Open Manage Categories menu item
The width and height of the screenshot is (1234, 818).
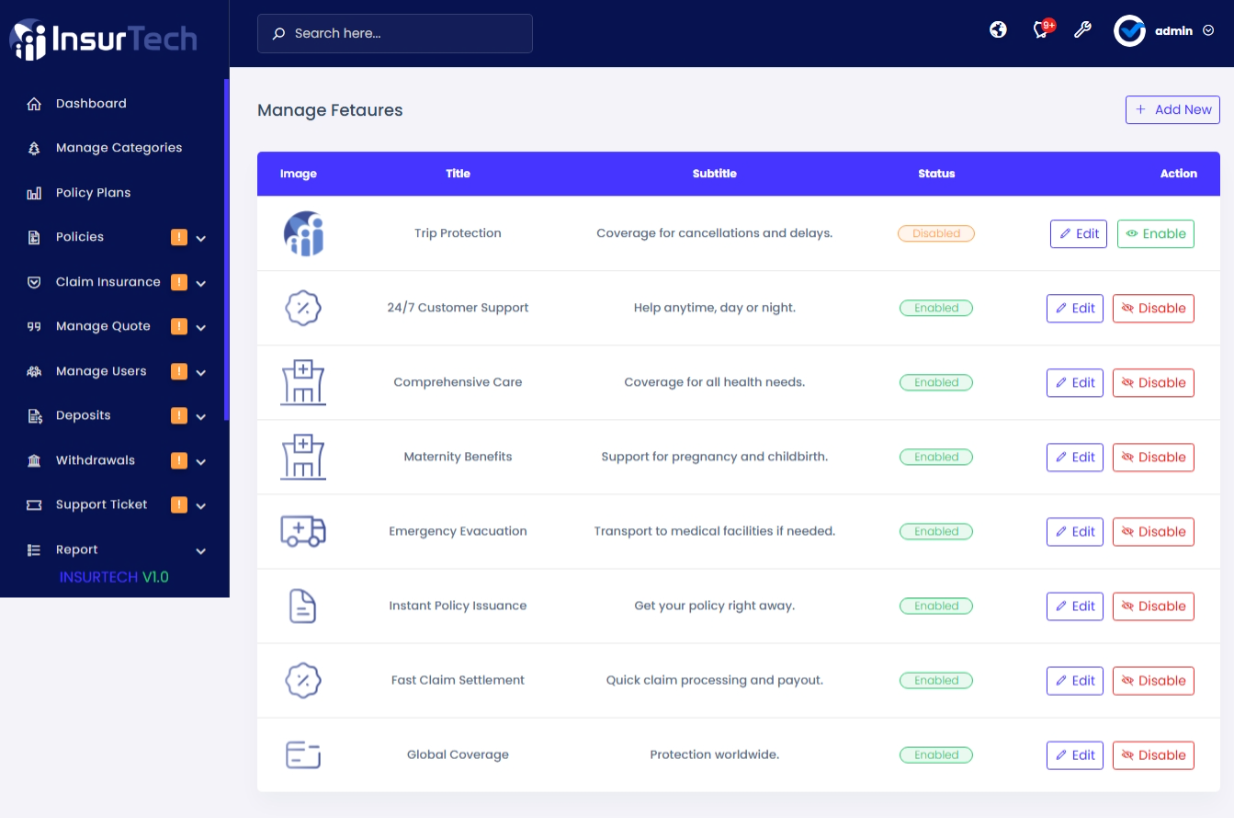[119, 148]
